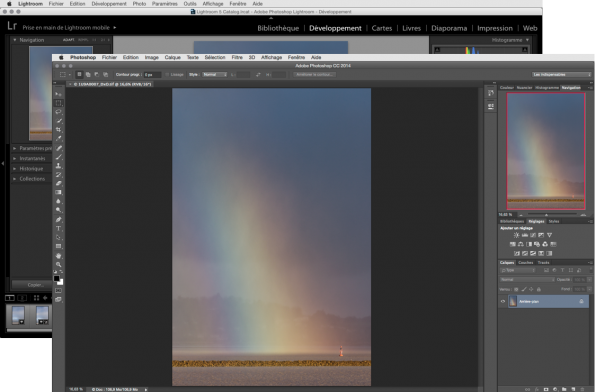Select the Lasso tool in Photoshop toolbar
This screenshot has width=595, height=392.
[58, 112]
